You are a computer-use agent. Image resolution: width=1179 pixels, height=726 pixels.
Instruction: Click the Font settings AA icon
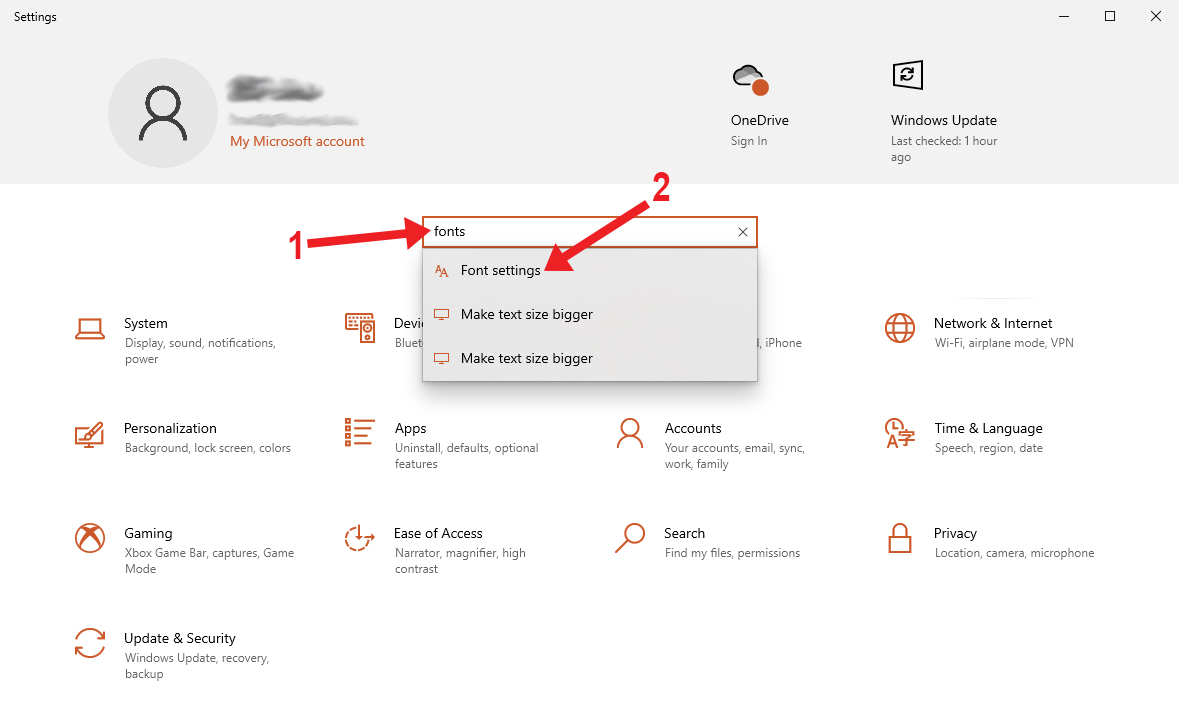click(x=441, y=271)
